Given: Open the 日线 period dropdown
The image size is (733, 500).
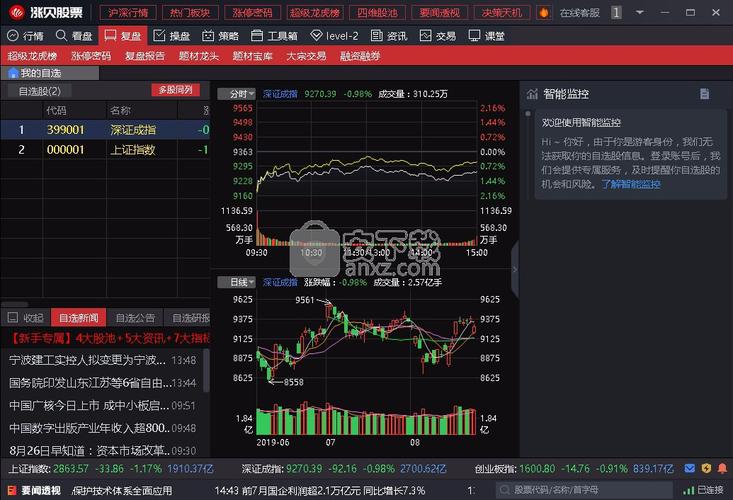Looking at the screenshot, I should click(x=237, y=282).
